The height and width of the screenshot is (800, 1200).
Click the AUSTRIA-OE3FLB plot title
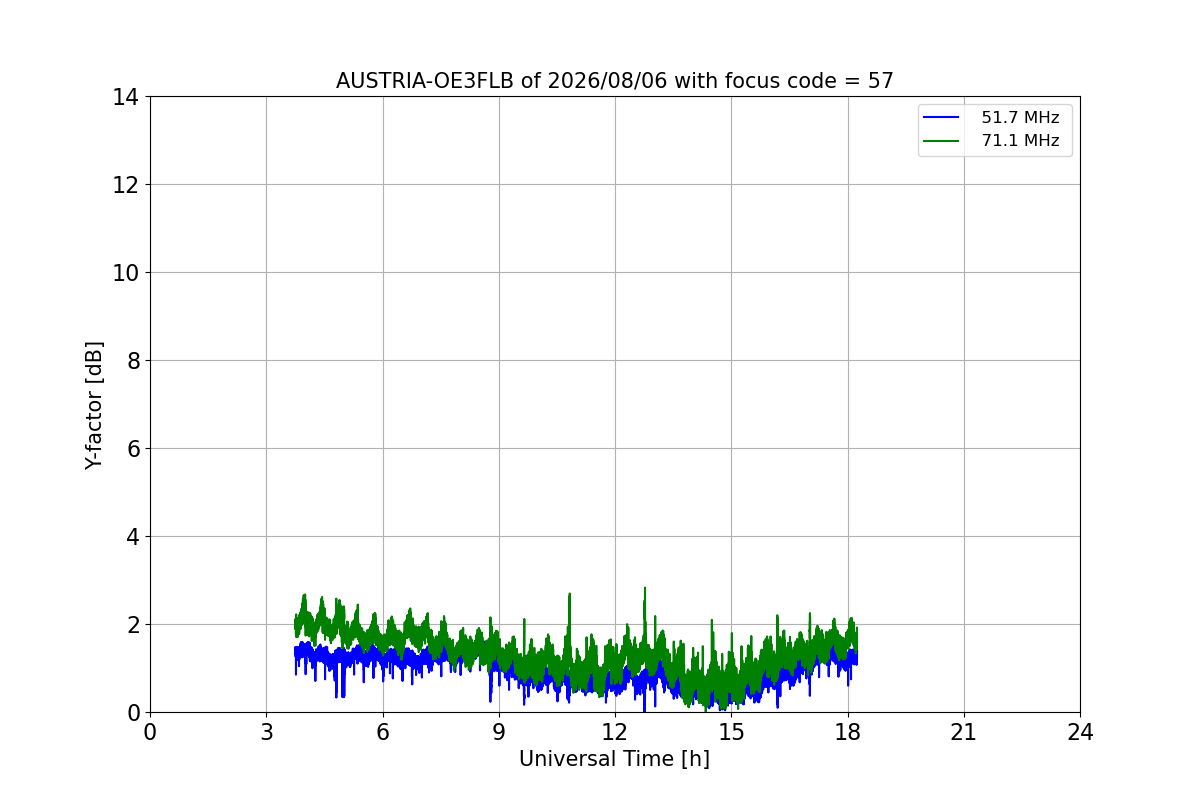(x=615, y=81)
